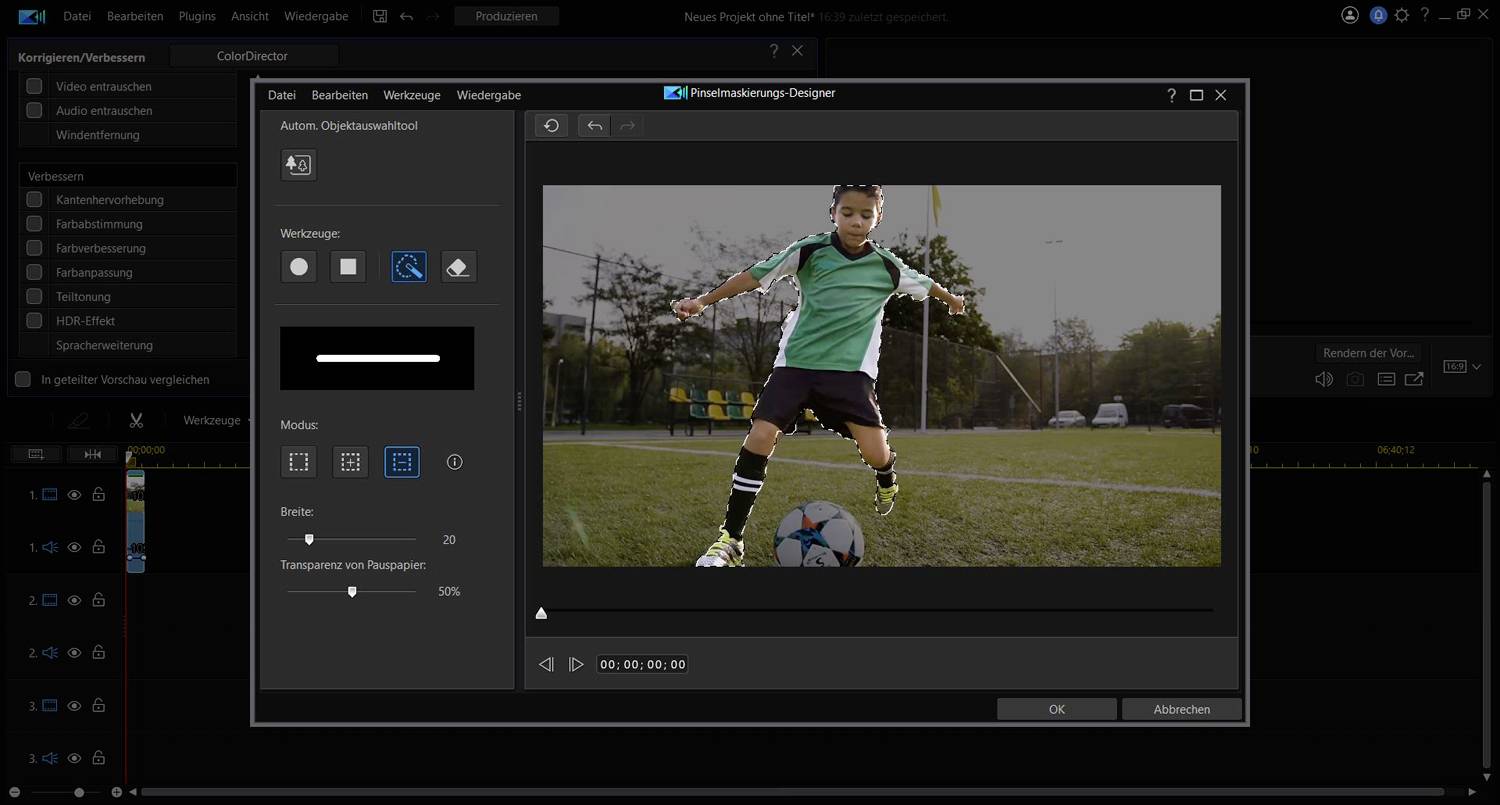This screenshot has height=805, width=1500.
Task: Adjust the Breite slider handle
Action: tap(309, 538)
